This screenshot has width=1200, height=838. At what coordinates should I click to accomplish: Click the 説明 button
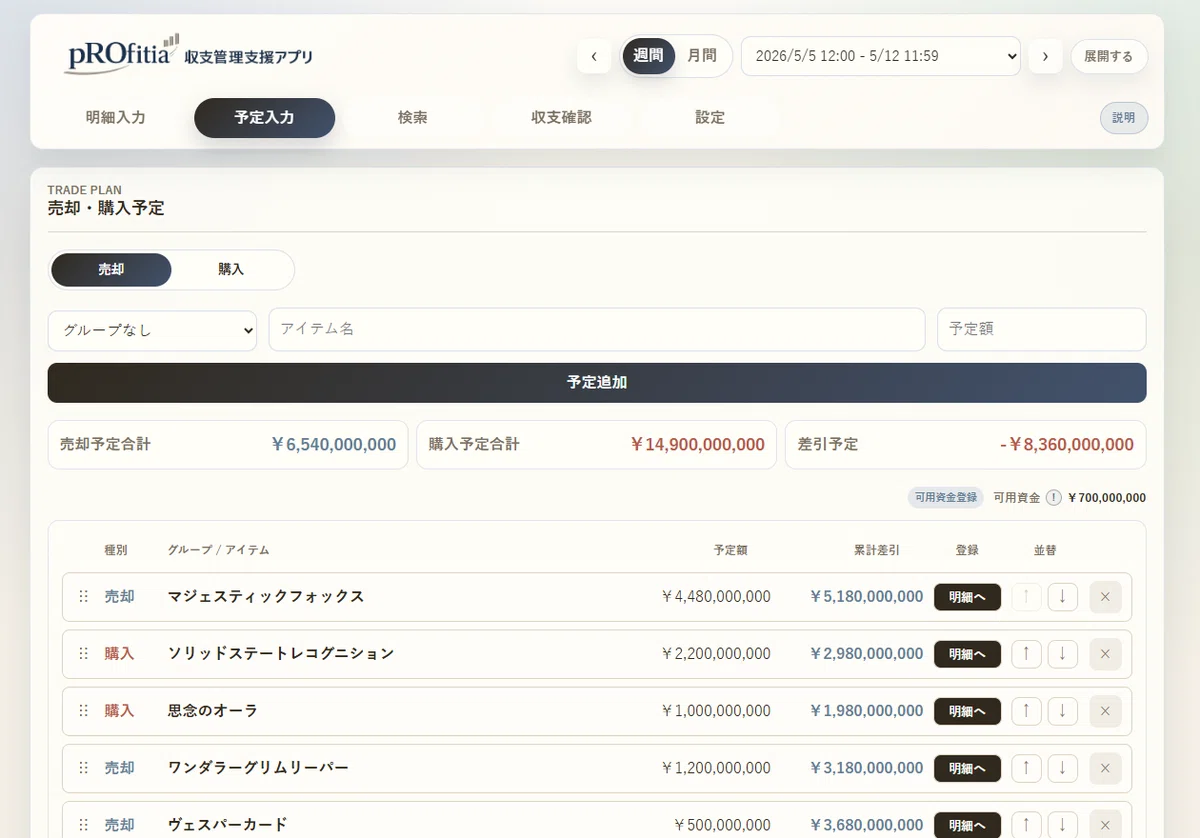tap(1124, 118)
